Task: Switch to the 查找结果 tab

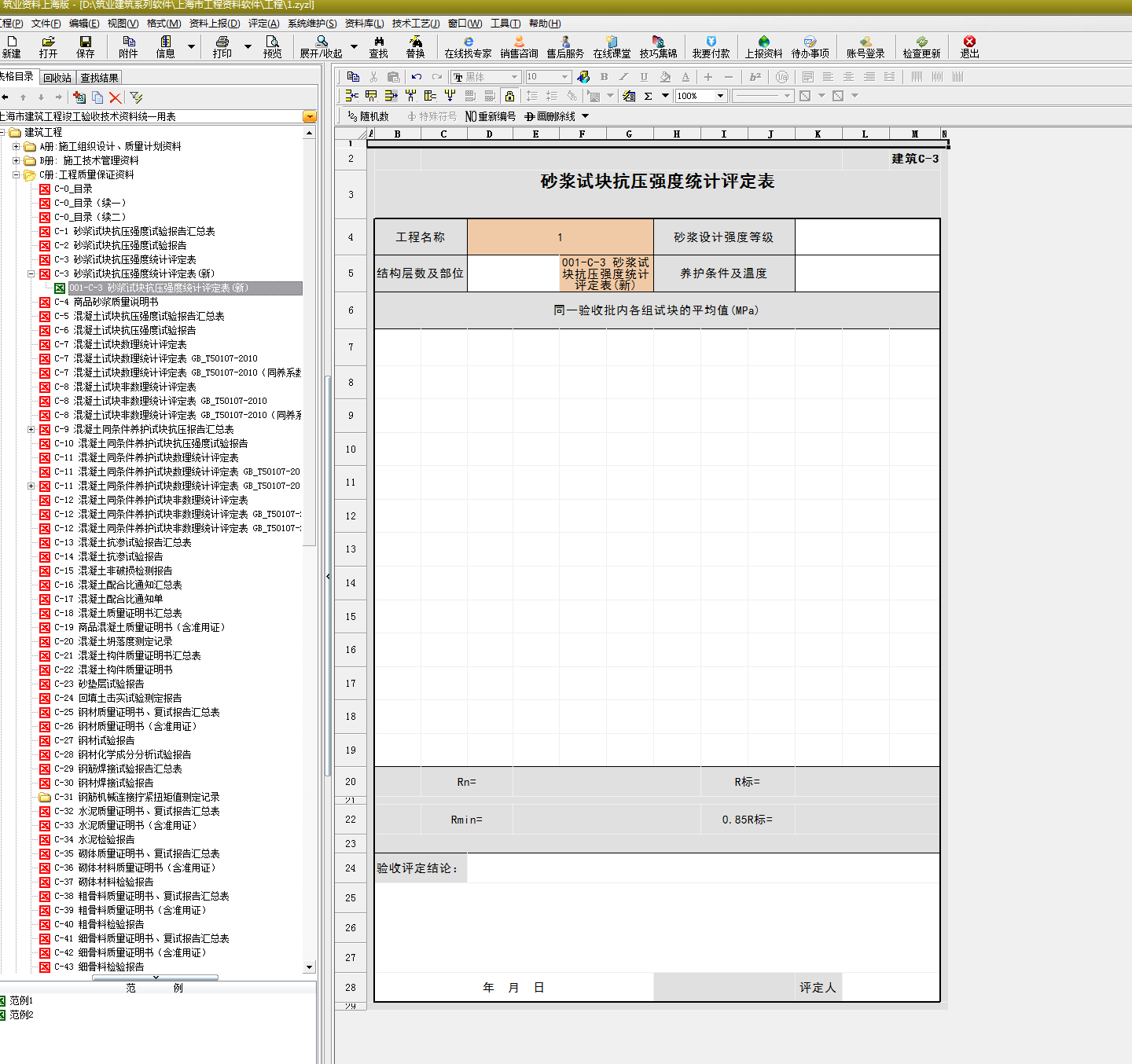Action: [x=100, y=77]
